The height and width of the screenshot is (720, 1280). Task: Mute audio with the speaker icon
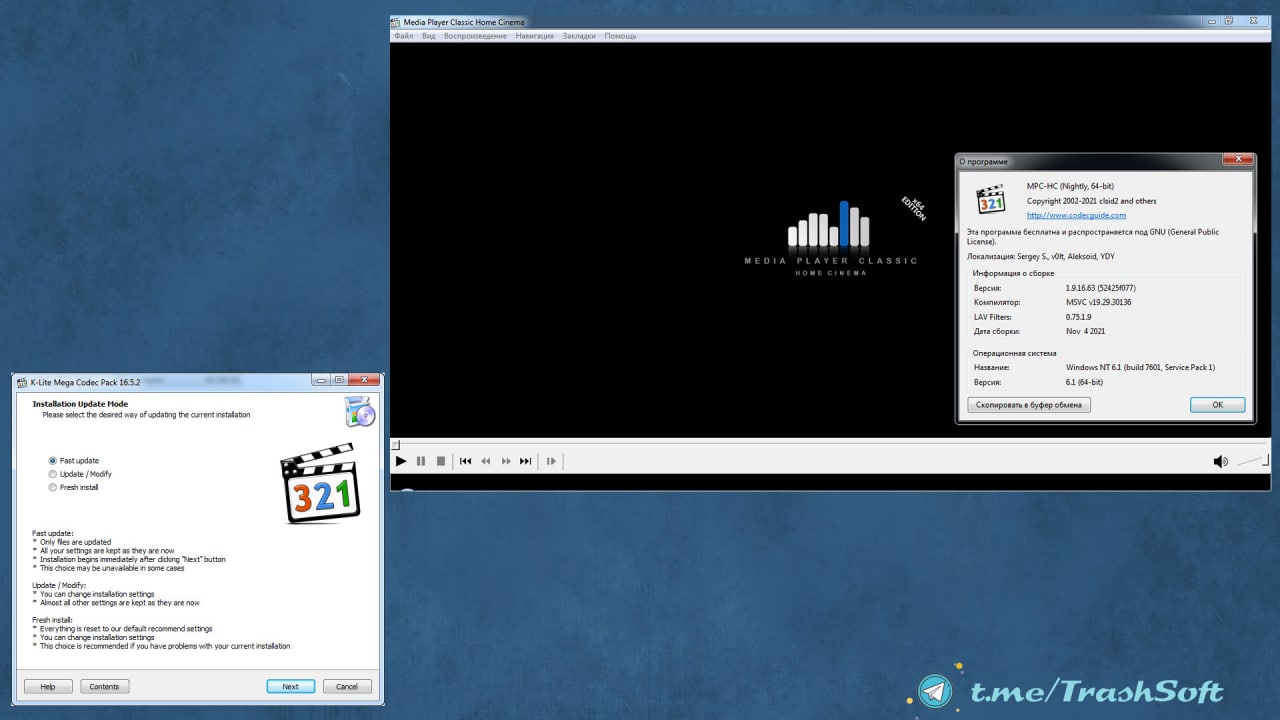point(1220,461)
